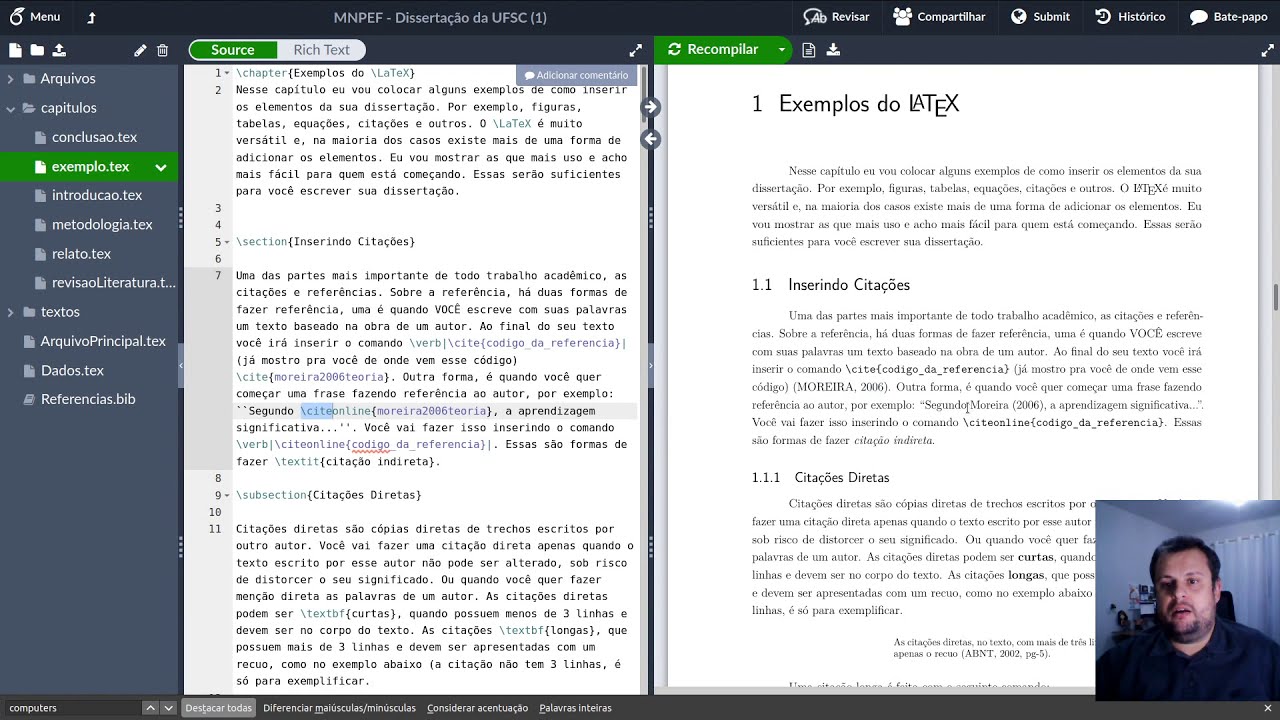Open the Histórico view

[x=1130, y=16]
